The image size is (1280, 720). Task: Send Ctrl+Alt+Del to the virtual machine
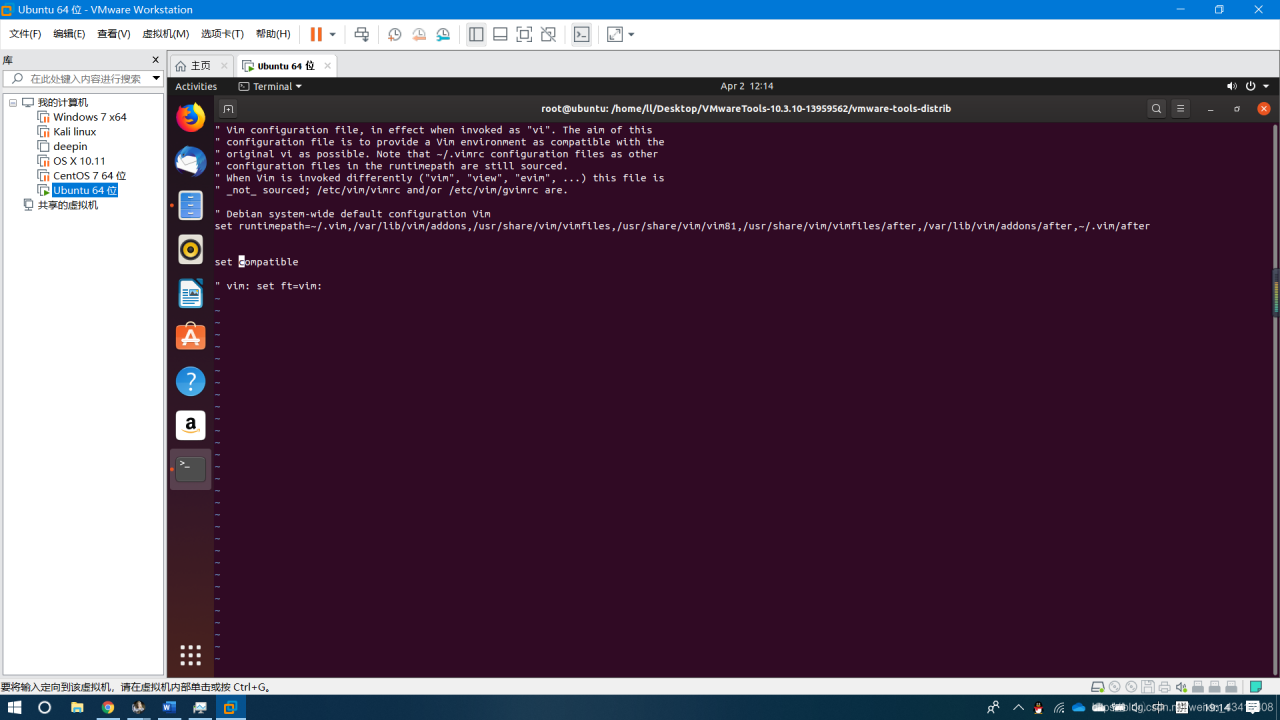pos(362,34)
